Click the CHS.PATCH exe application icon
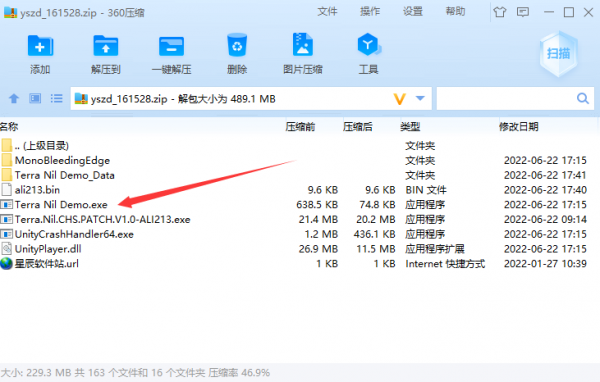This screenshot has height=382, width=600. tap(7, 219)
